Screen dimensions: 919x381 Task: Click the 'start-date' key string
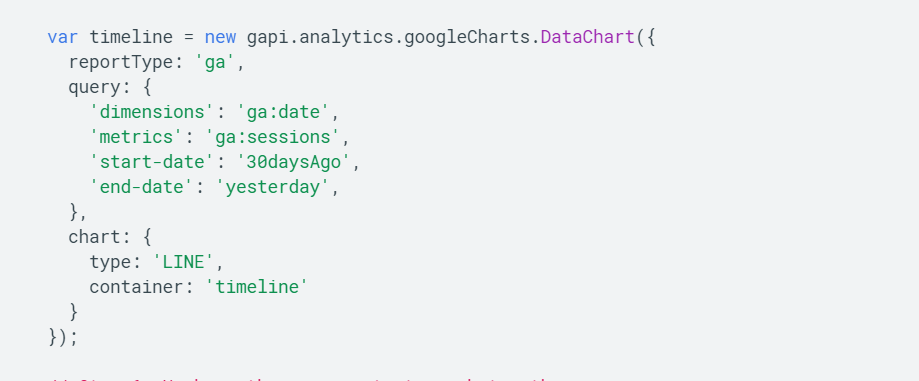[152, 162]
